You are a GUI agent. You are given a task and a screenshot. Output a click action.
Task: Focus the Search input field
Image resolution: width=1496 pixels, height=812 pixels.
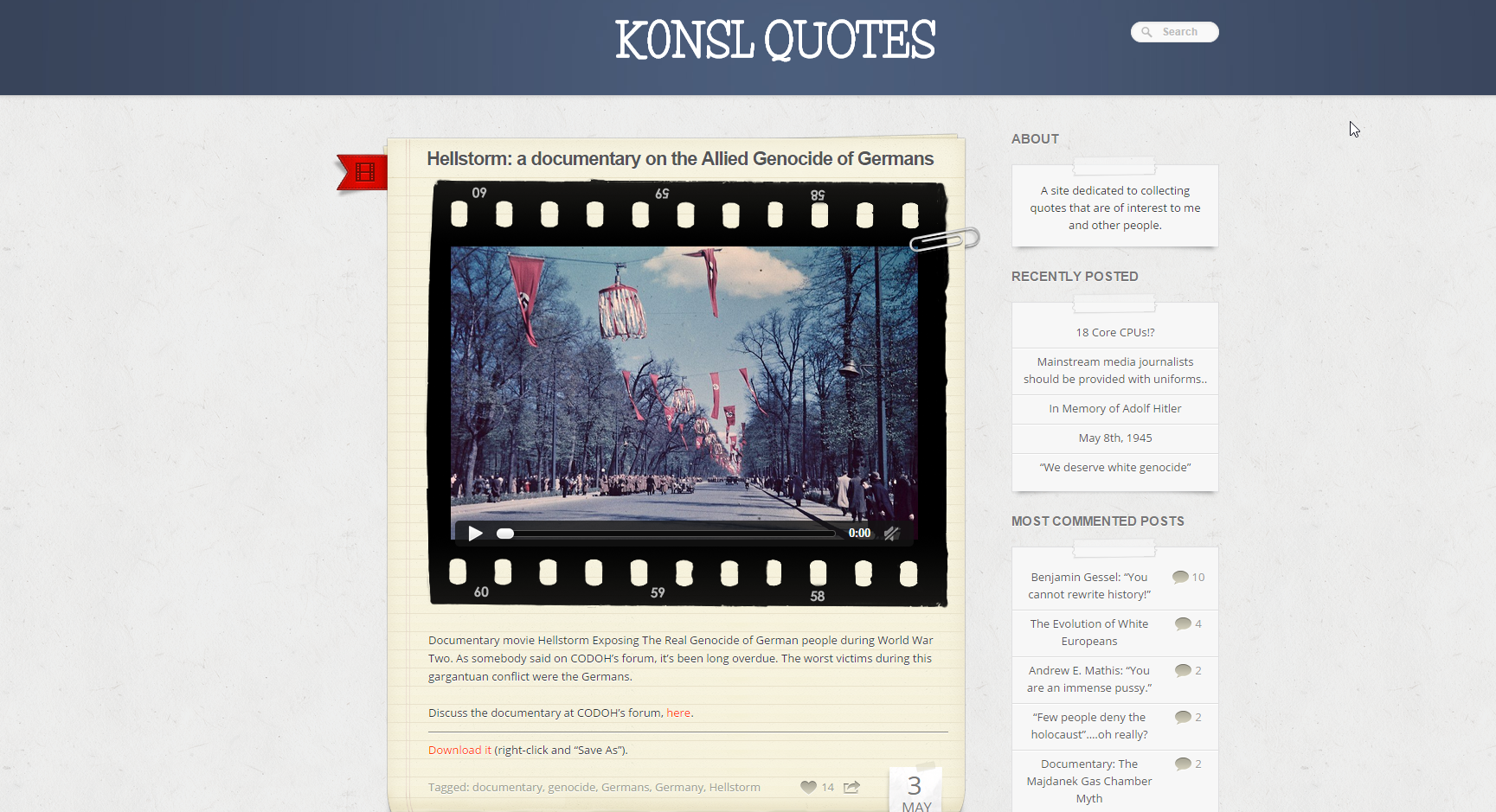(1175, 32)
